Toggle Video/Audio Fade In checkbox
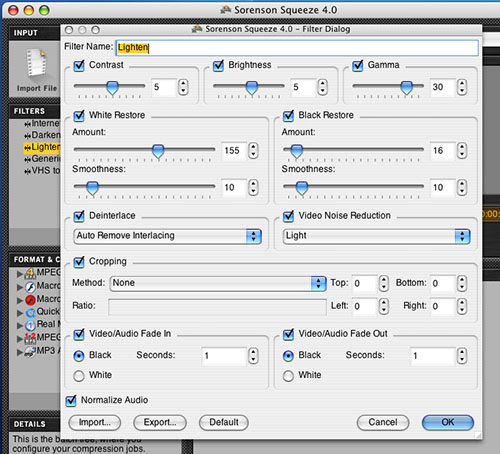Viewport: 500px width, 454px height. pos(79,334)
